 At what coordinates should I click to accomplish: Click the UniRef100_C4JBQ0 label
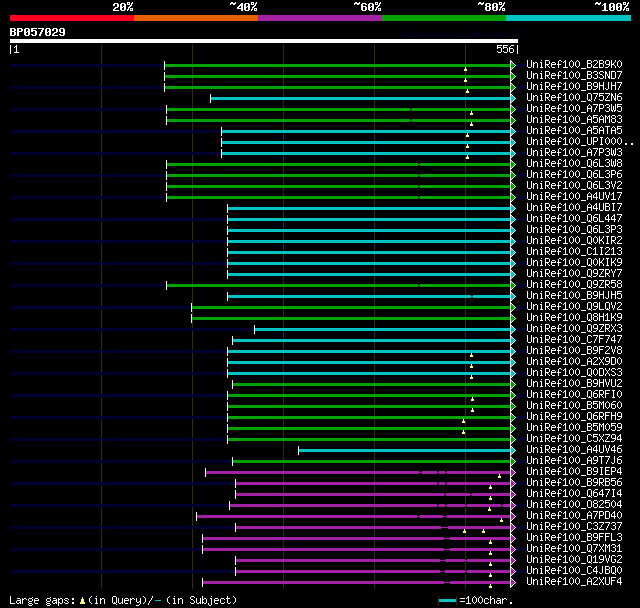coord(574,571)
